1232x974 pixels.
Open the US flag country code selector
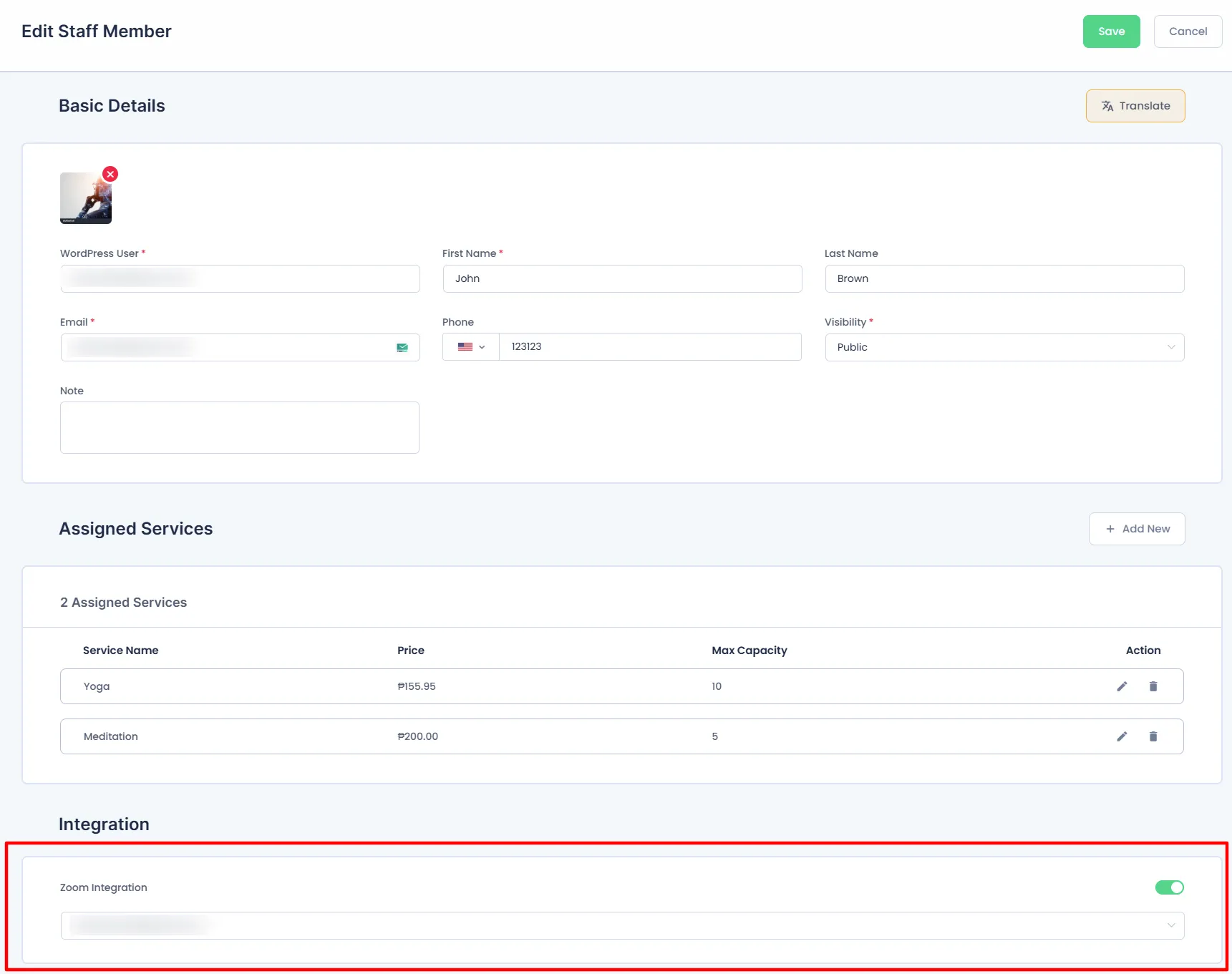[471, 347]
